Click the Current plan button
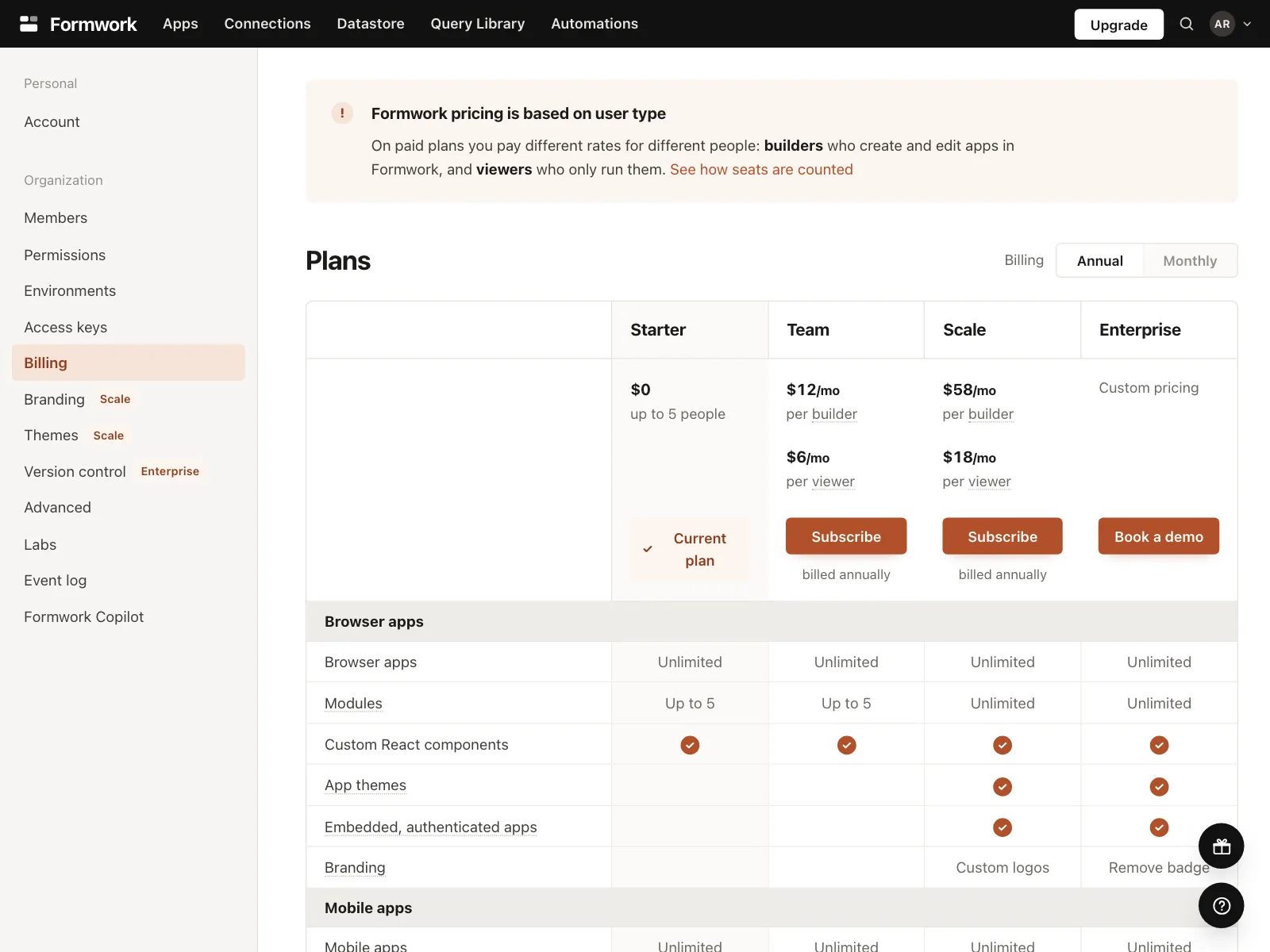 click(x=690, y=549)
